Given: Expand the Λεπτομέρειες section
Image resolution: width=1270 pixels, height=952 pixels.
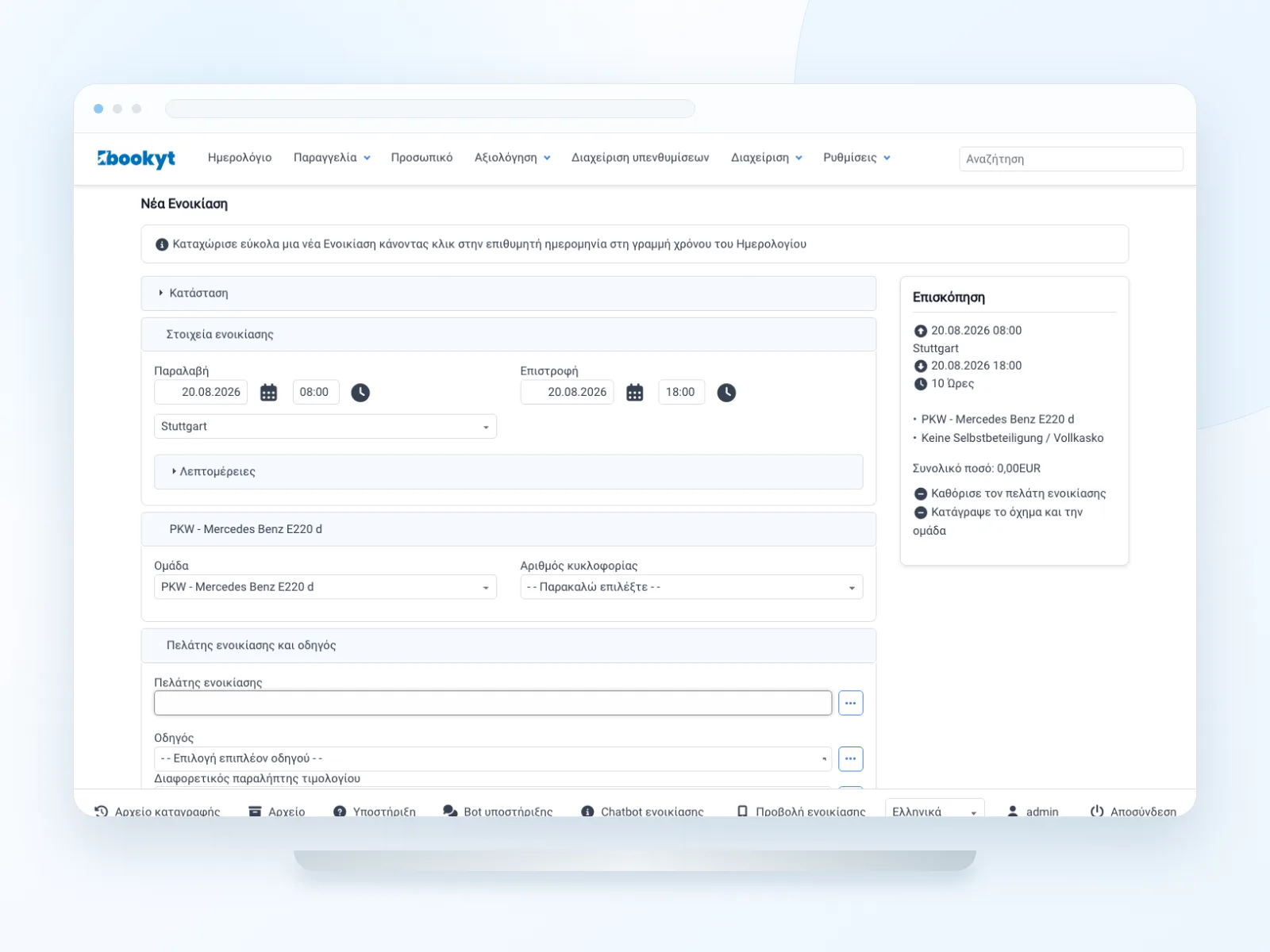Looking at the screenshot, I should click(508, 471).
